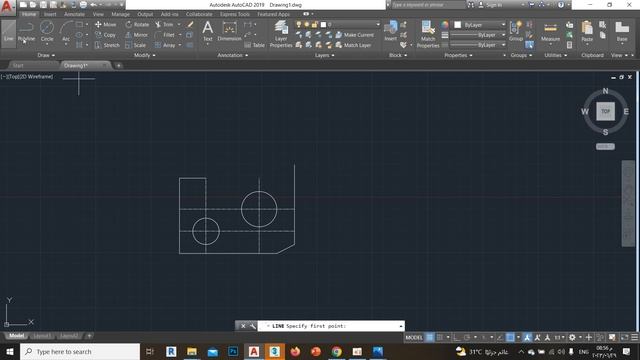Activate the Array command
This screenshot has width=640, height=360.
165,45
